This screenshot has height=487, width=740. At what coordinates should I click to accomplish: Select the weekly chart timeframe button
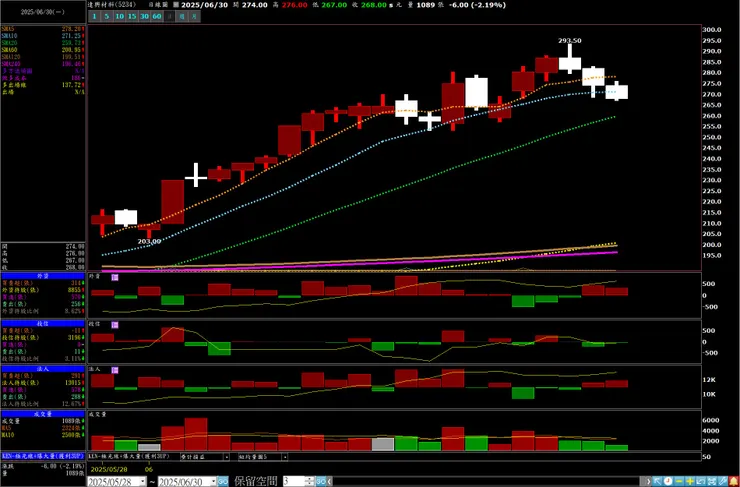click(182, 17)
